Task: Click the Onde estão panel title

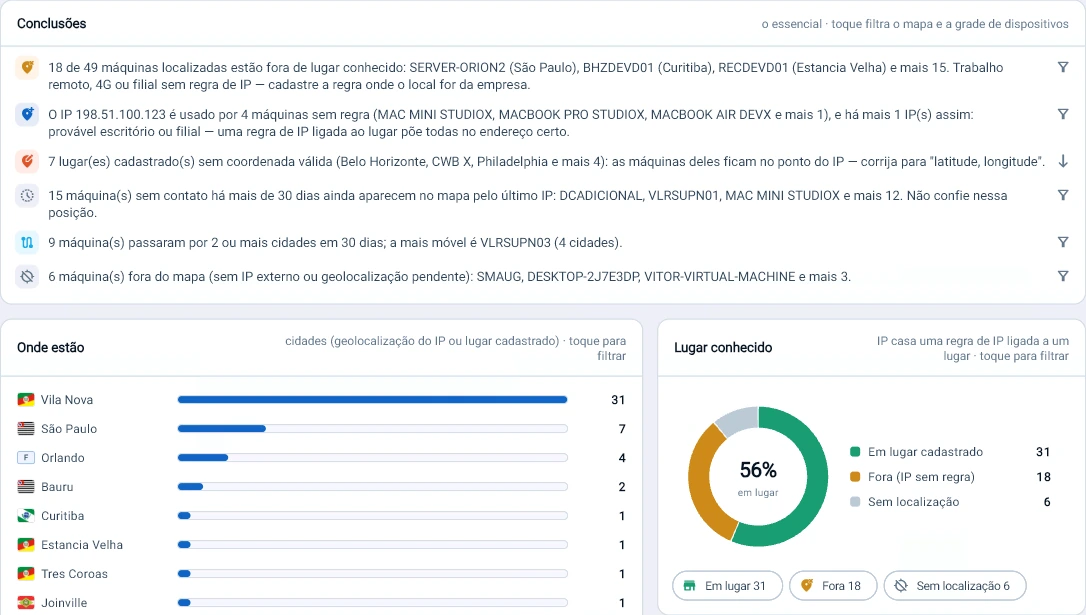Action: (51, 348)
